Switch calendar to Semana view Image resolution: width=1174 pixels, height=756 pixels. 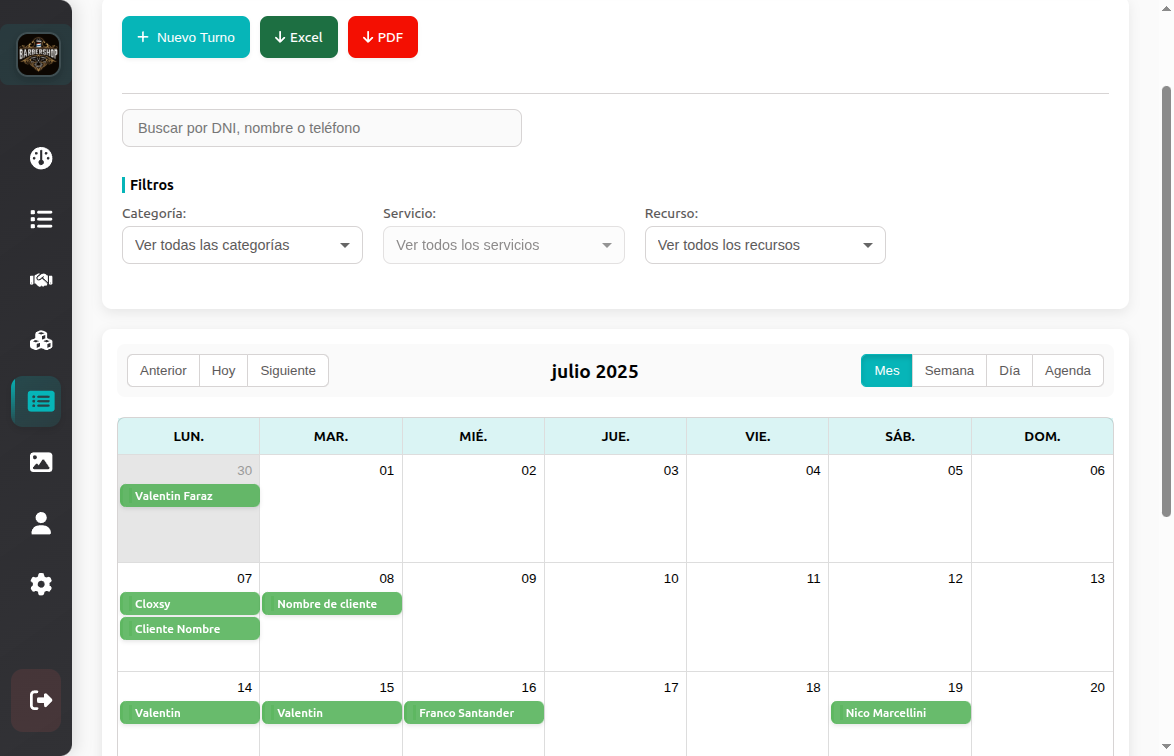[948, 370]
